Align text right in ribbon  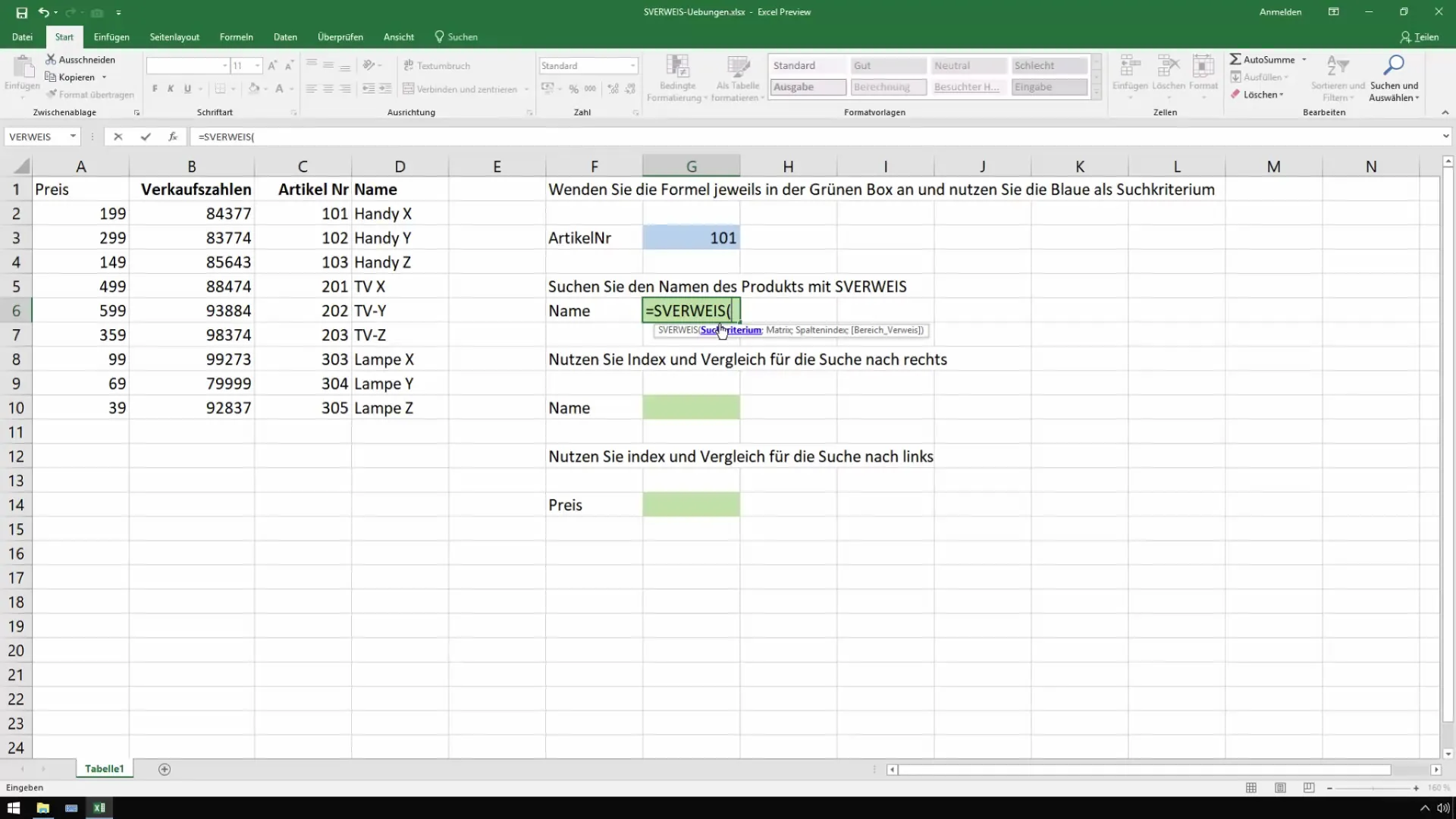(345, 89)
